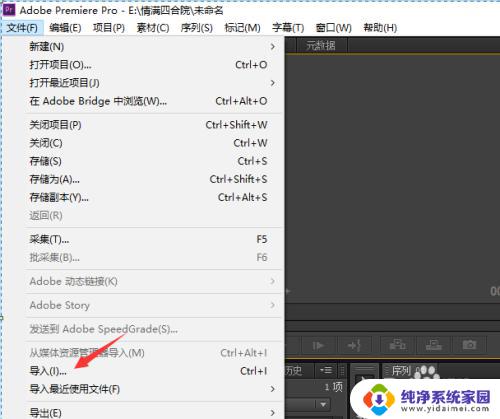The width and height of the screenshot is (500, 419).
Task: Click the 1 项 item count text
Action: (333, 387)
